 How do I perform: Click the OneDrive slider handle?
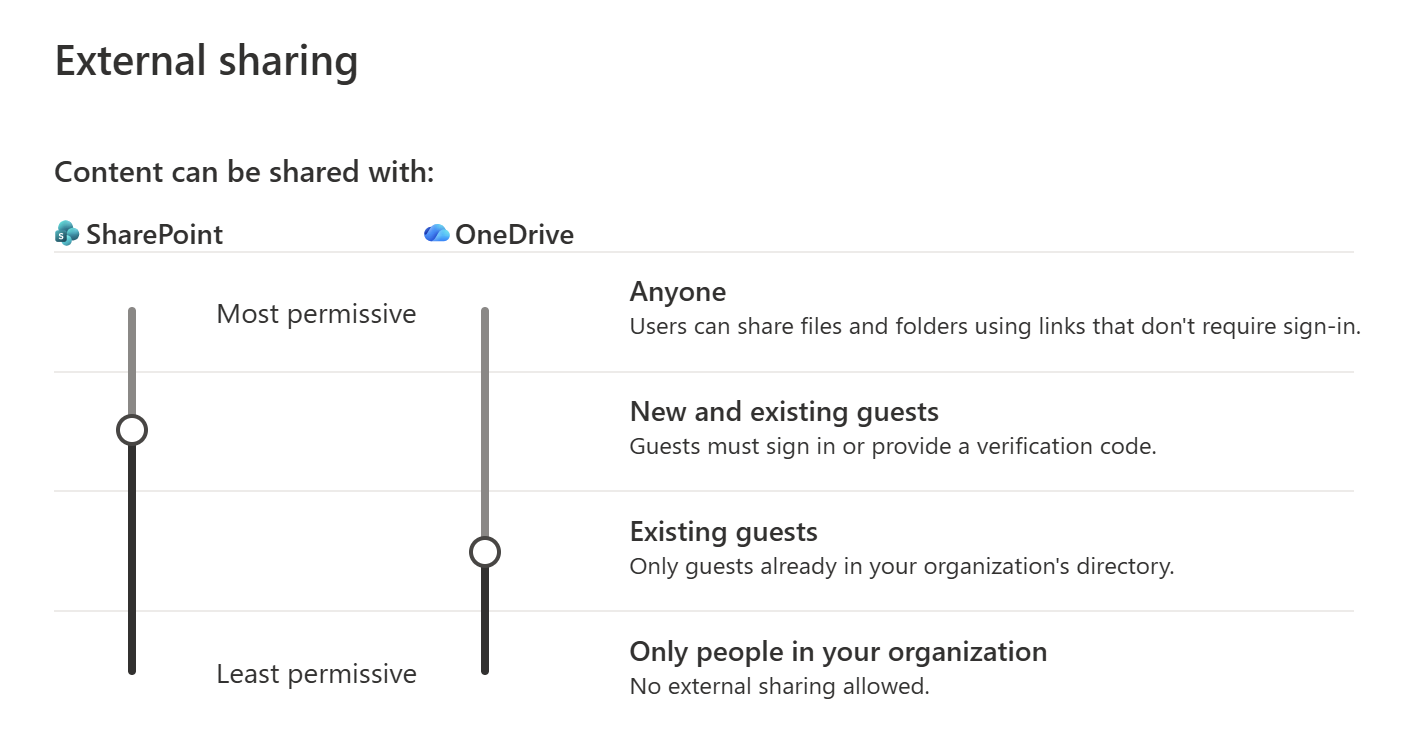tap(486, 551)
